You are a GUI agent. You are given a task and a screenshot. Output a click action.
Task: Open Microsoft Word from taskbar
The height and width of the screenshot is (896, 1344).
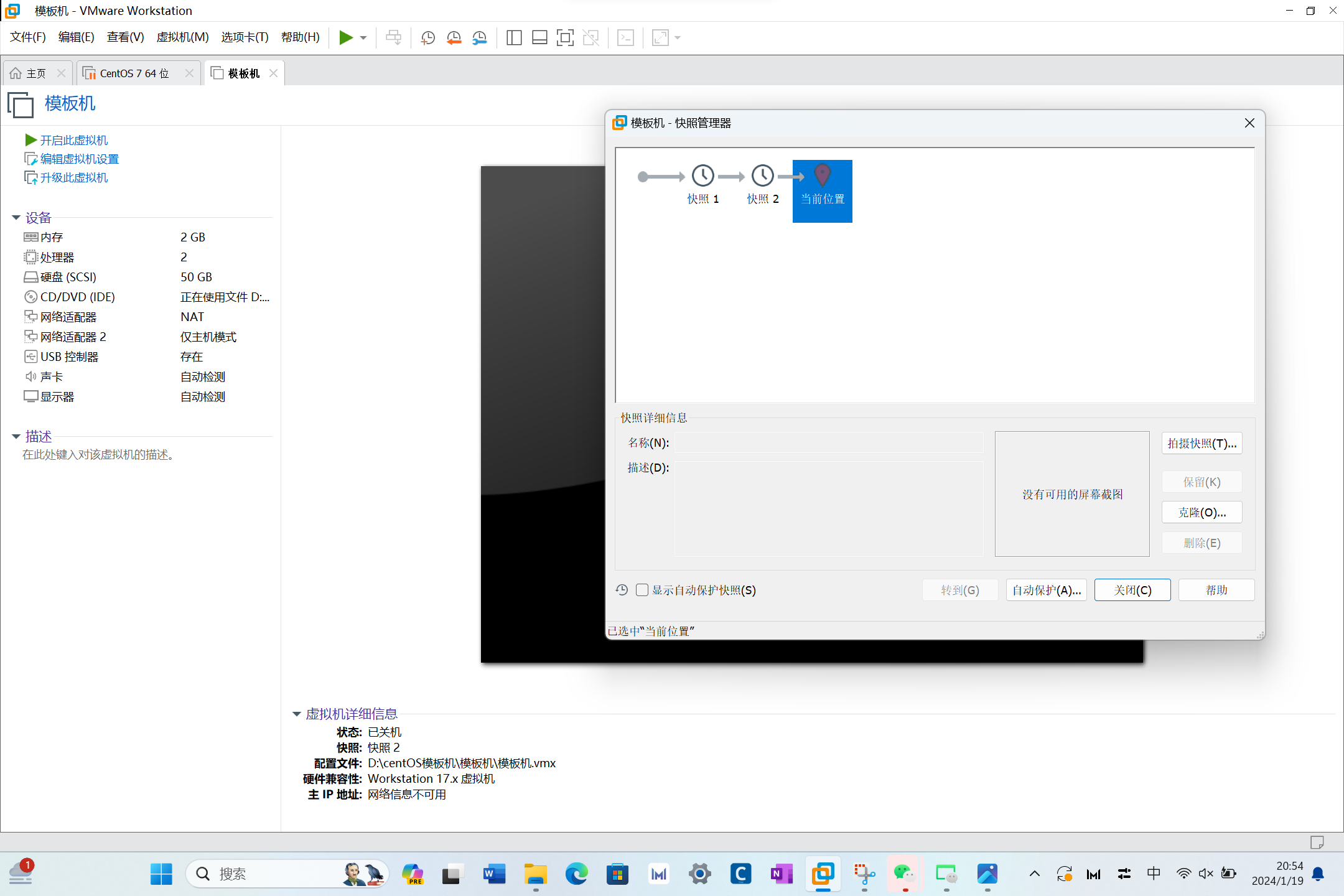pyautogui.click(x=494, y=874)
